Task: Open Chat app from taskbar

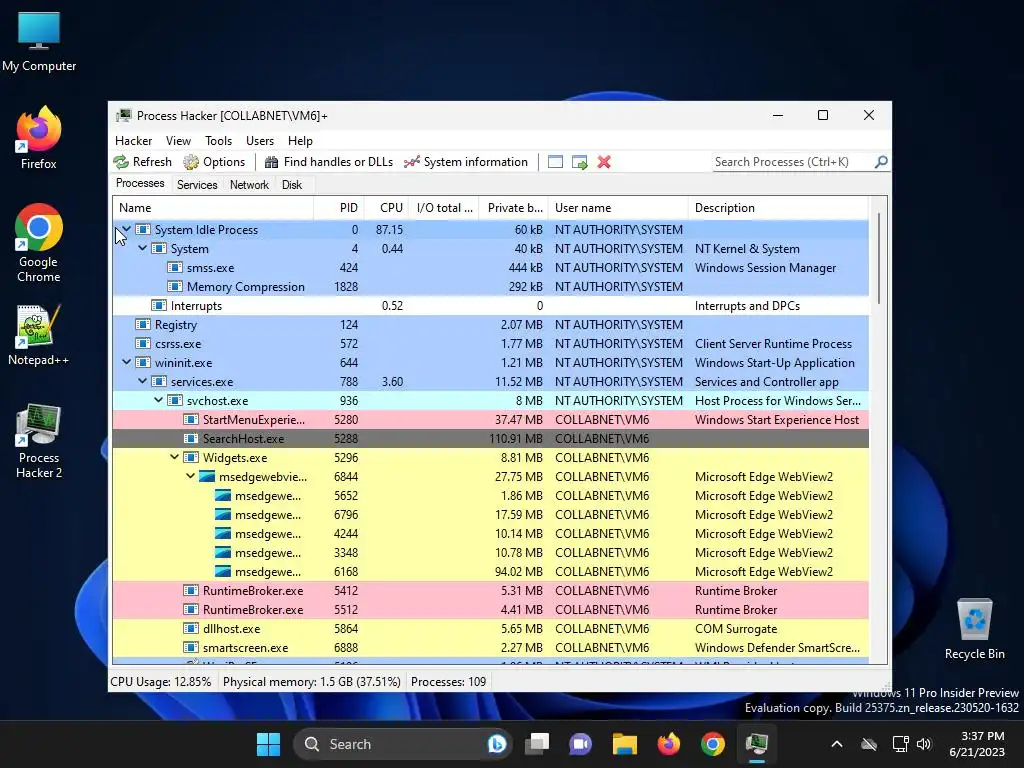Action: point(581,744)
